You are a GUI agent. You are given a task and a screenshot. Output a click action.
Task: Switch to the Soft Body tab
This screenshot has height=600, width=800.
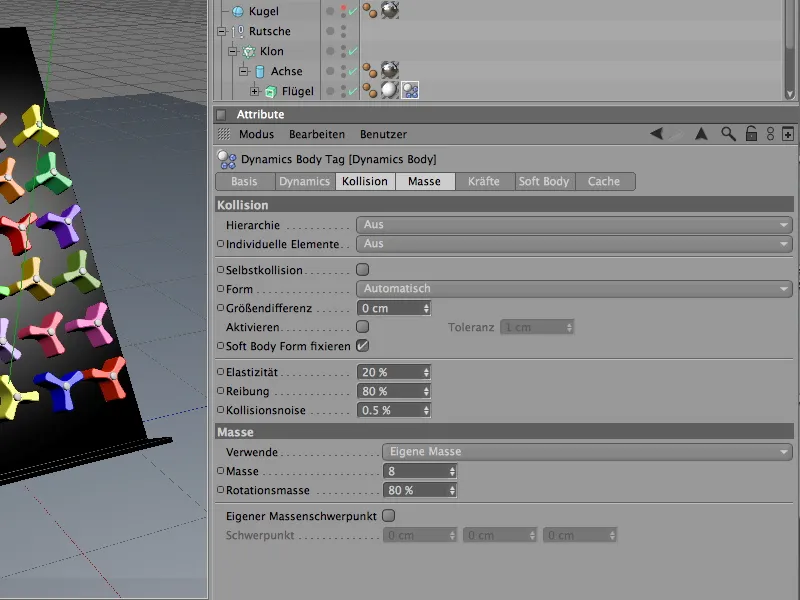pyautogui.click(x=544, y=182)
